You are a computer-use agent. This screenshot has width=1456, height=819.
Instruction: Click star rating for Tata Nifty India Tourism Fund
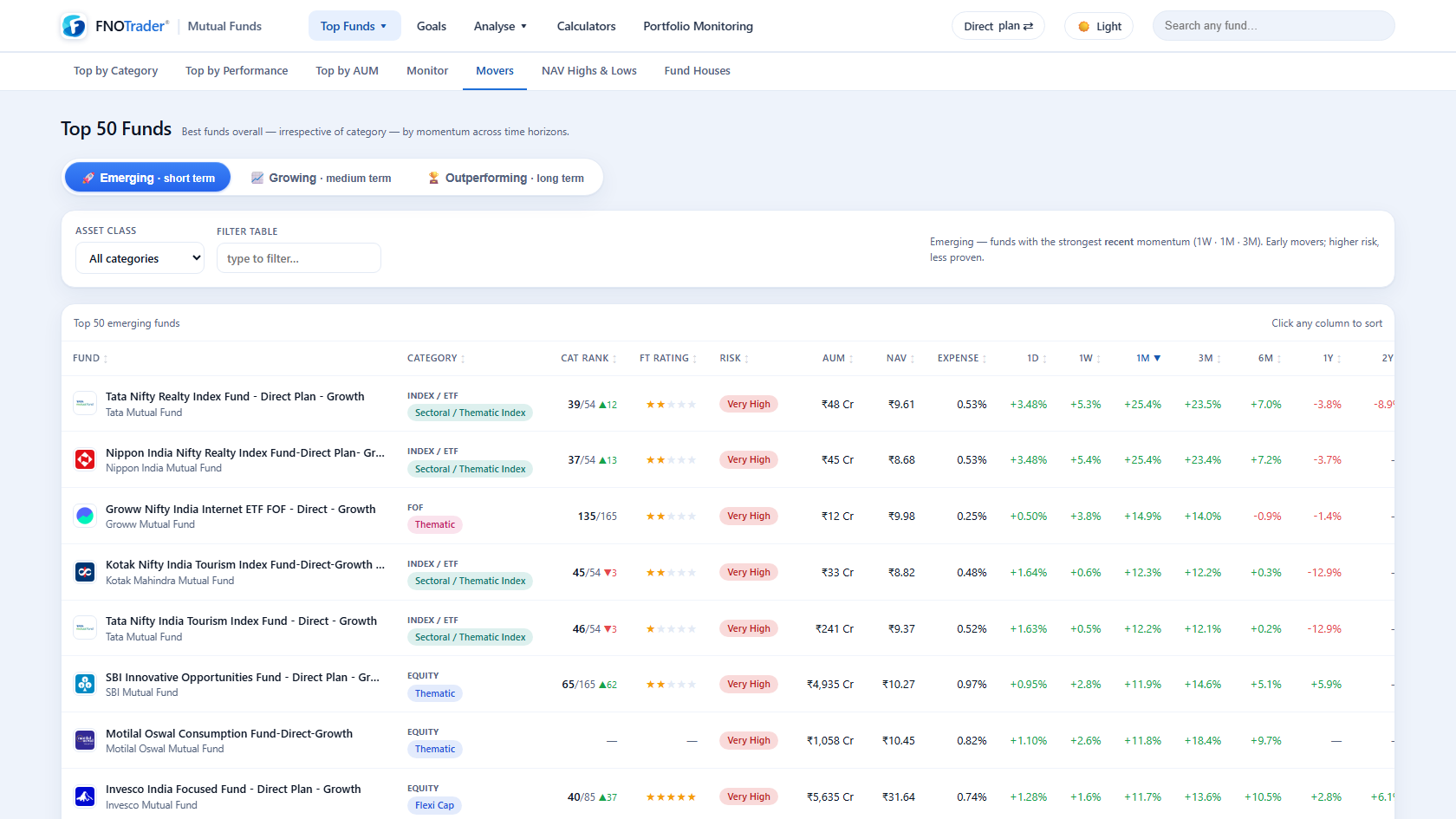click(x=671, y=629)
